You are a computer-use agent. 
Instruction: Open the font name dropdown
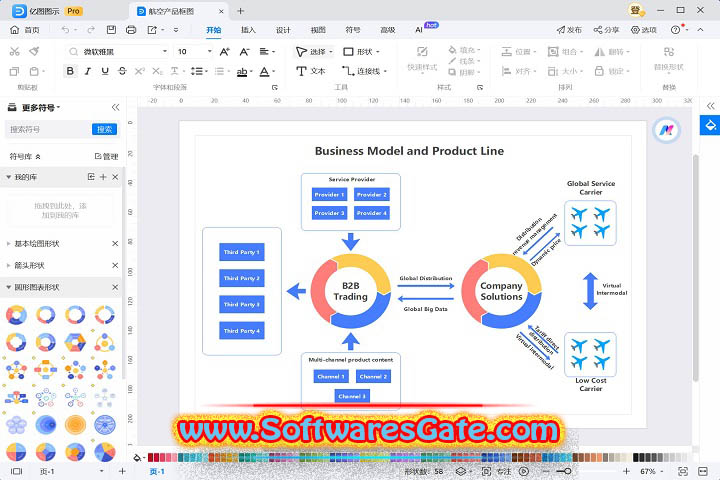pyautogui.click(x=165, y=51)
